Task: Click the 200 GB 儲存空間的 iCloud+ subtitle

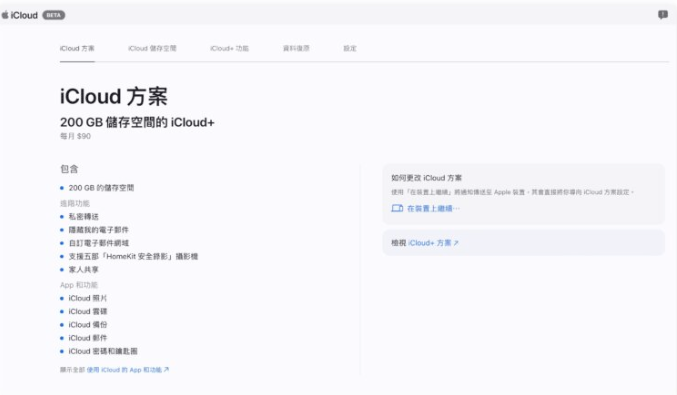Action: [137, 123]
